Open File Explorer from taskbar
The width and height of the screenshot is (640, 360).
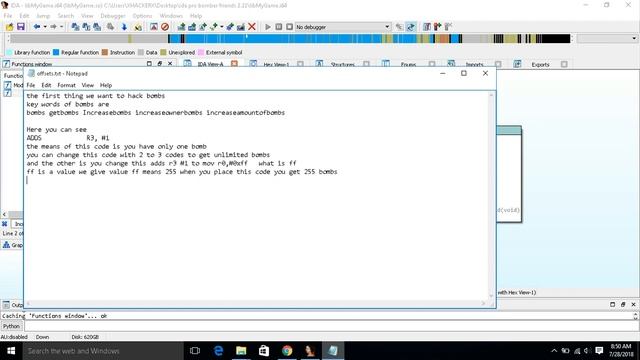[241, 351]
